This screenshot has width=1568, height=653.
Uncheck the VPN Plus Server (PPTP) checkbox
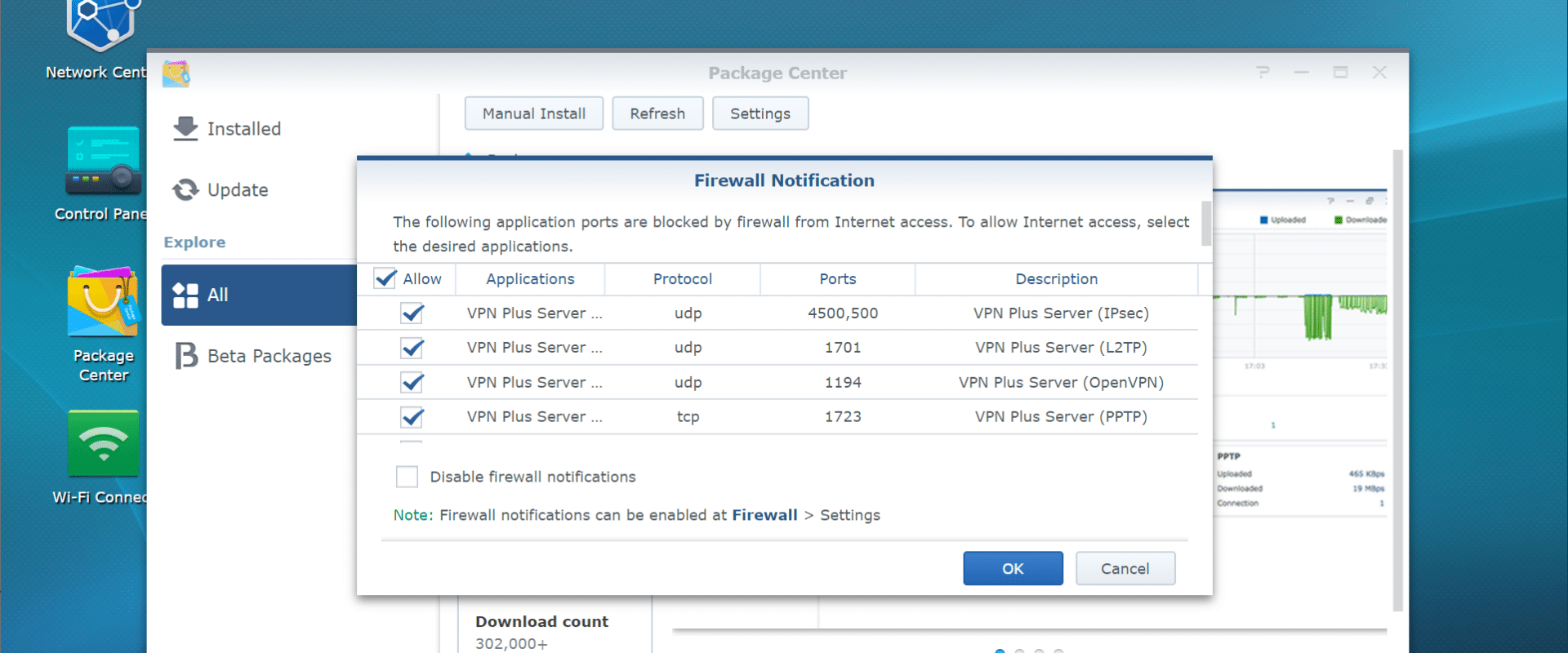coord(412,417)
